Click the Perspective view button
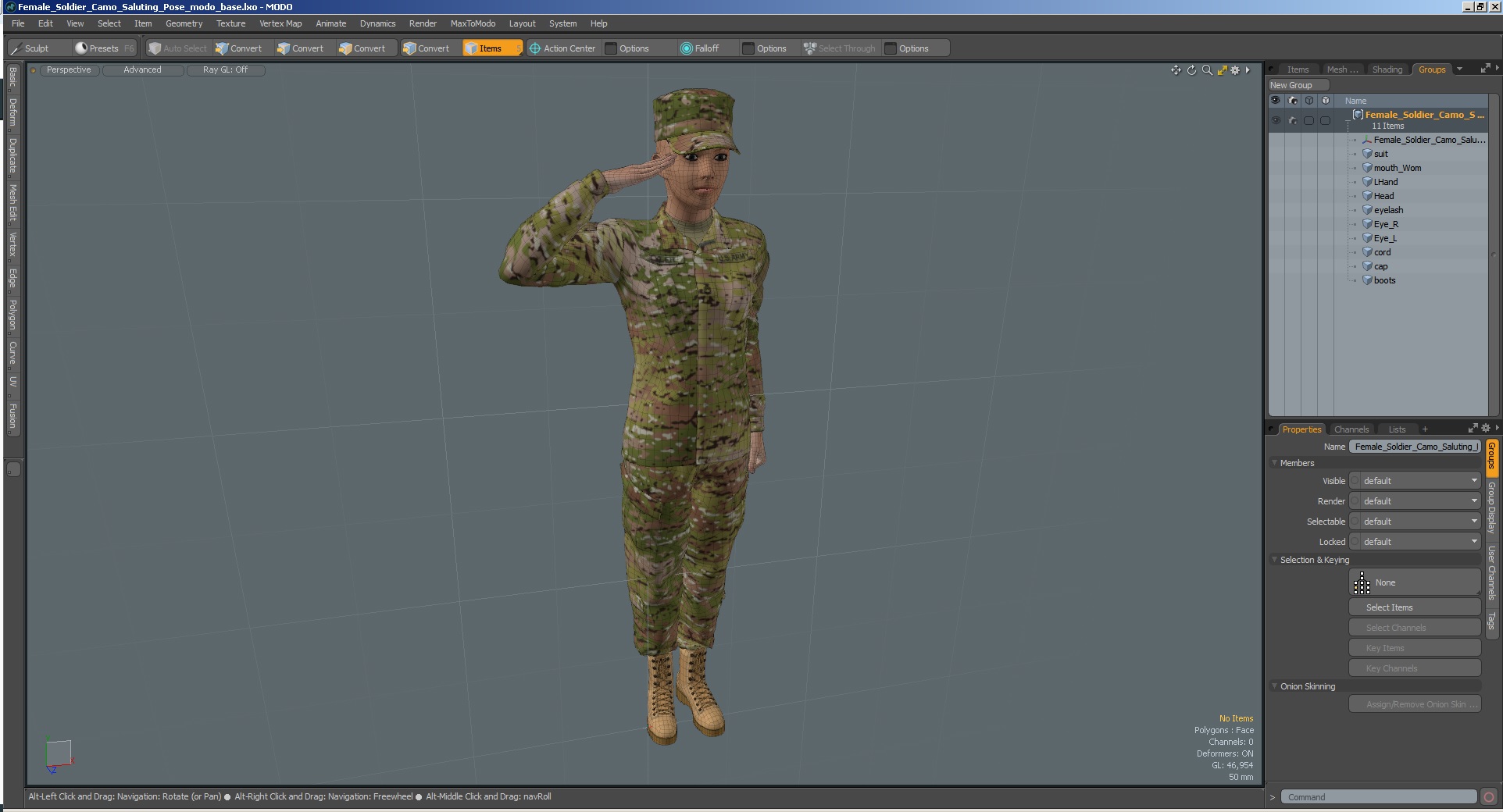 (x=69, y=70)
